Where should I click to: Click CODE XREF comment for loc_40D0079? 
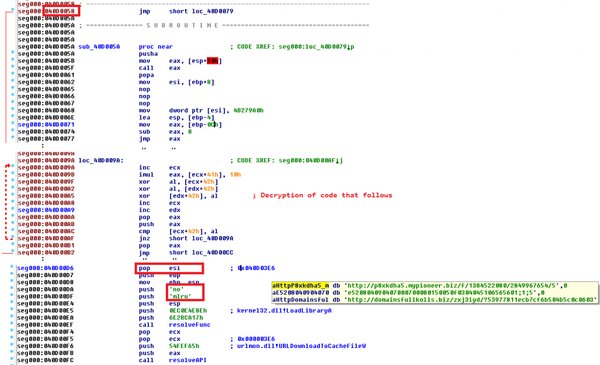[292, 47]
